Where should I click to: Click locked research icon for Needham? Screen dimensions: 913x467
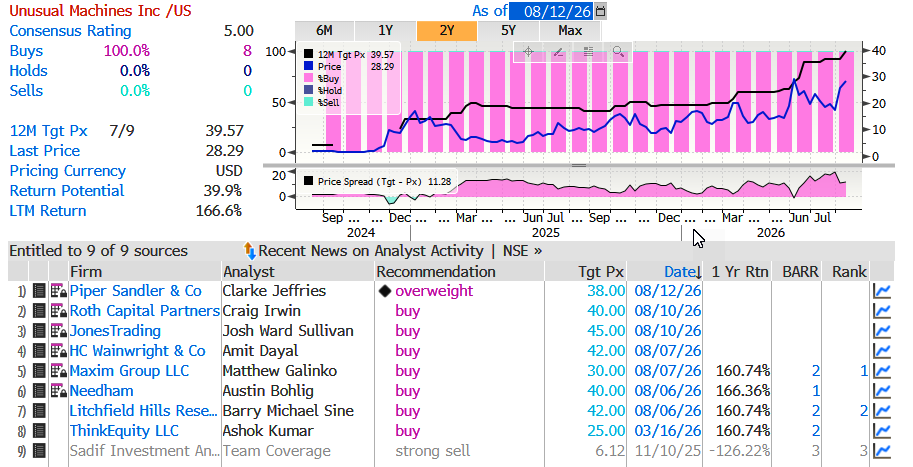[x=59, y=391]
